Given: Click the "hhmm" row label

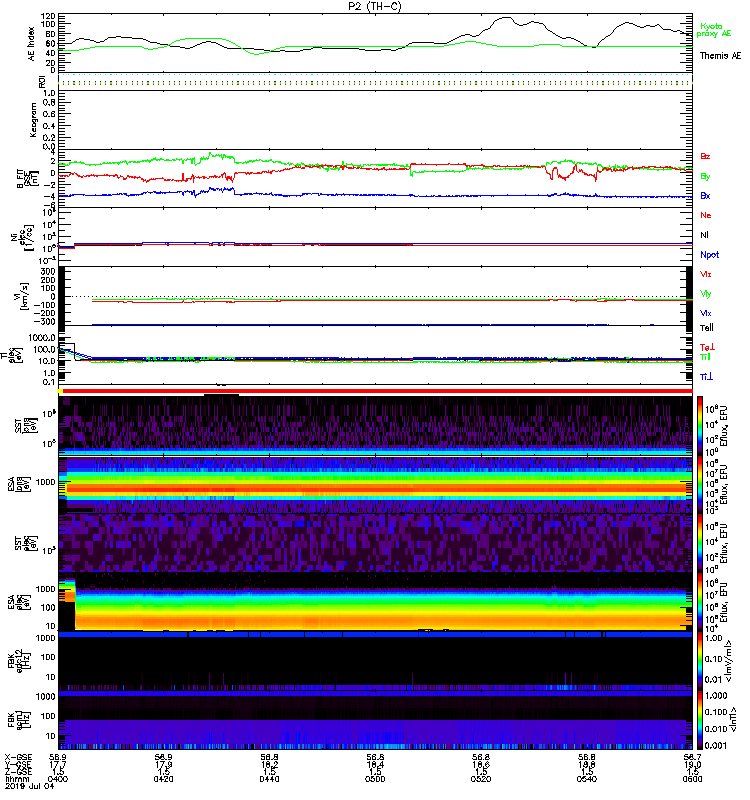Looking at the screenshot, I should click(x=15, y=779).
